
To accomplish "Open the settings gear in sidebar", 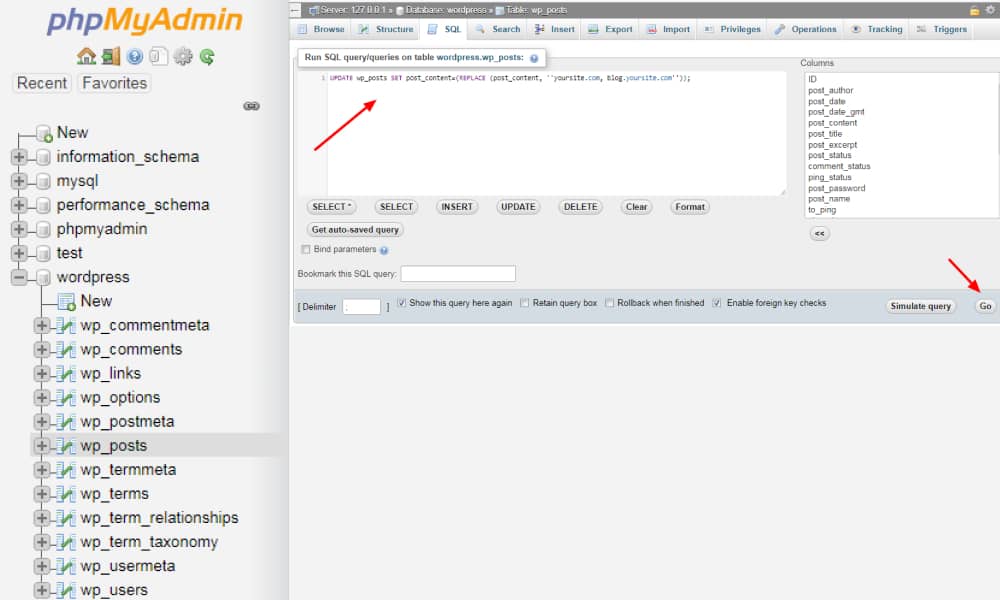I will (183, 57).
